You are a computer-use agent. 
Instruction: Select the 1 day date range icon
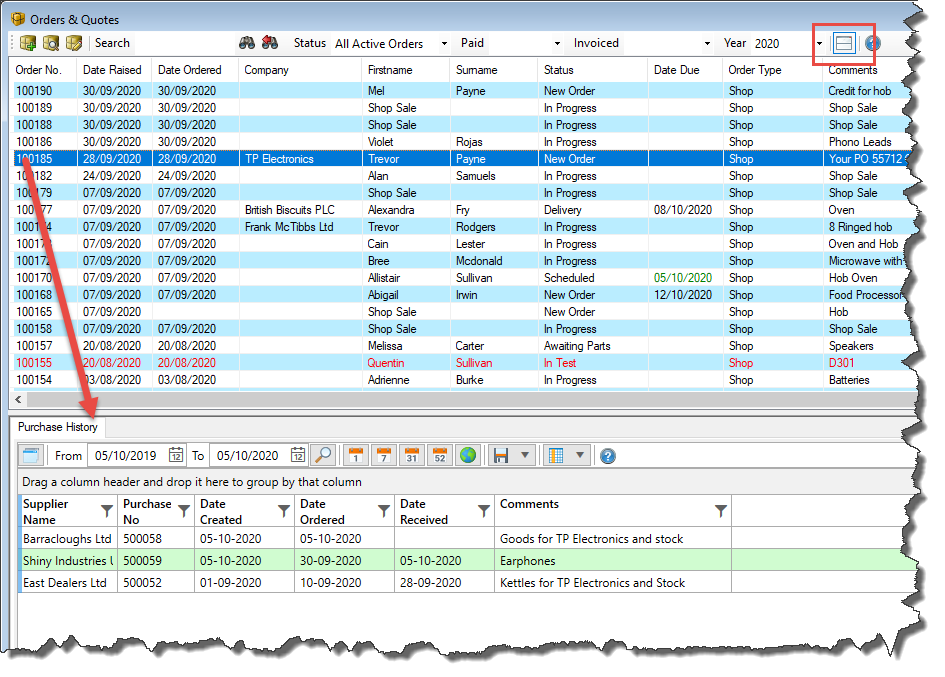pos(355,456)
